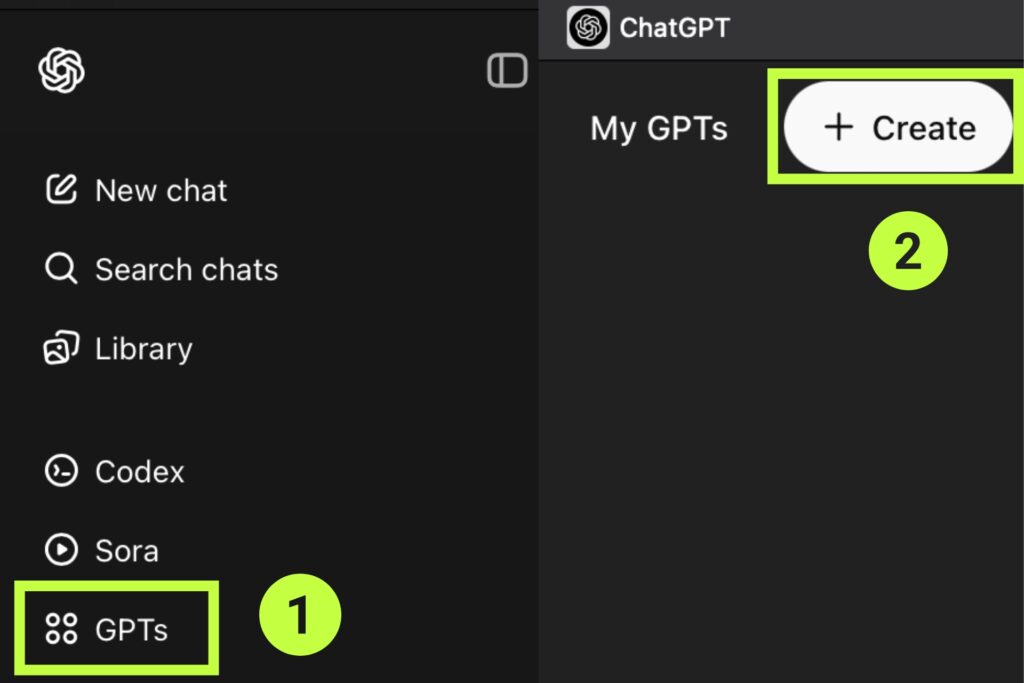The image size is (1024, 683).
Task: Click the Library images icon
Action: click(61, 349)
